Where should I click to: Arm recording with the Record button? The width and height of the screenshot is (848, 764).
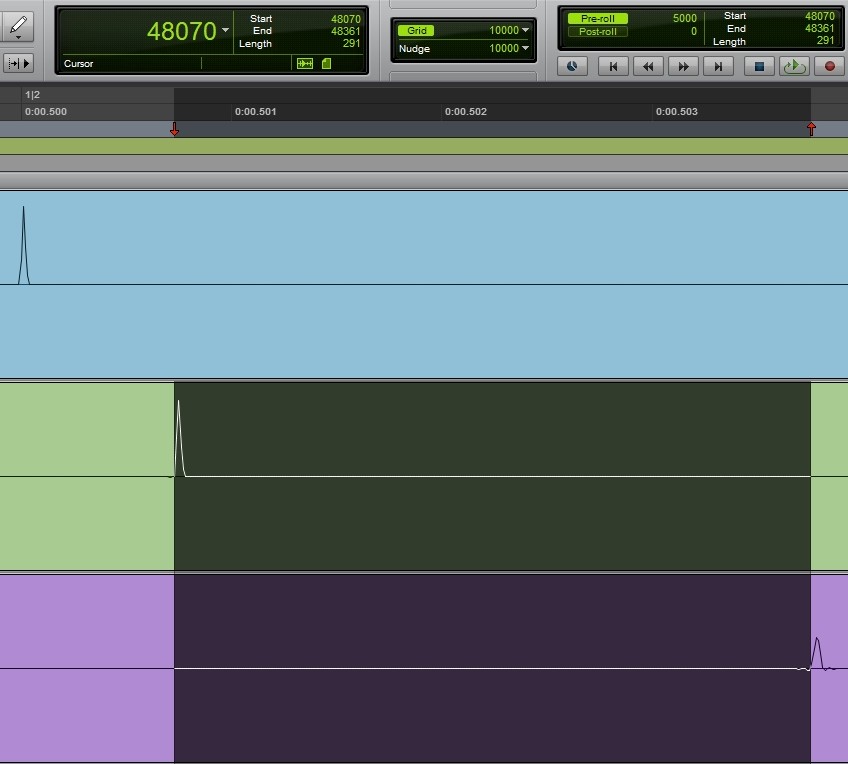tap(829, 66)
